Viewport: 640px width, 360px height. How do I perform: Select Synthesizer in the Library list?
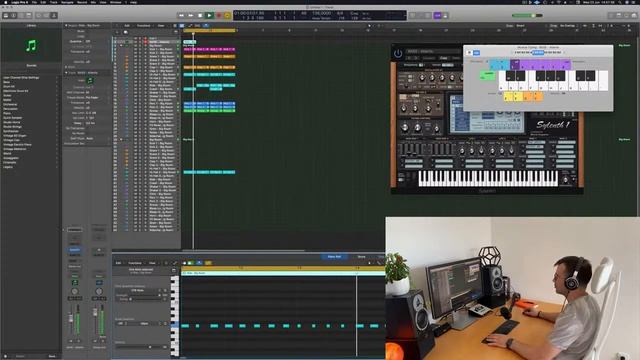pos(11,131)
